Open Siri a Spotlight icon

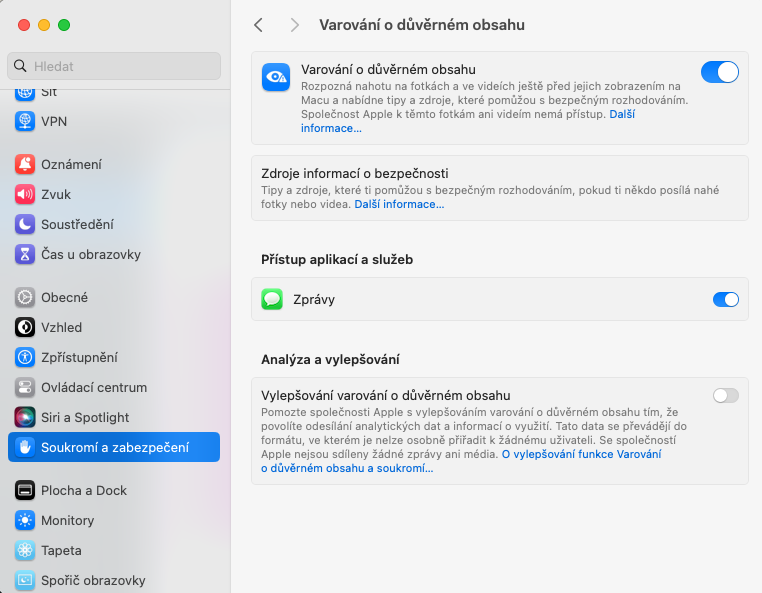click(x=25, y=417)
